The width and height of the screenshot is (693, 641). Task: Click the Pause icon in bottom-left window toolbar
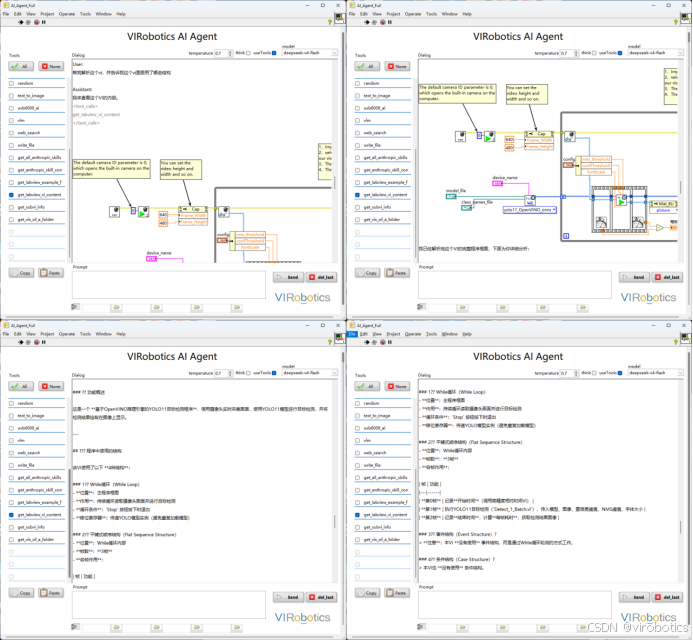pyautogui.click(x=44, y=342)
